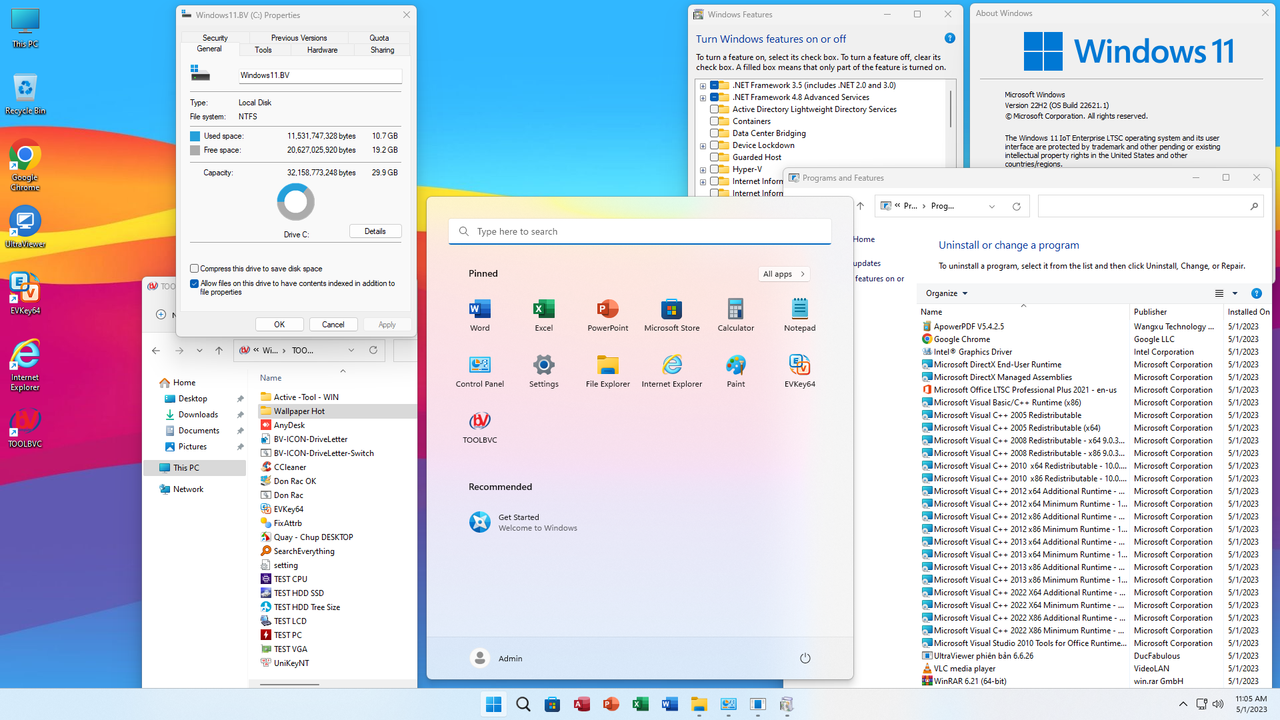Screen dimensions: 1280x720
Task: Select the UltraViewer desktop shortcut
Action: [x=25, y=228]
